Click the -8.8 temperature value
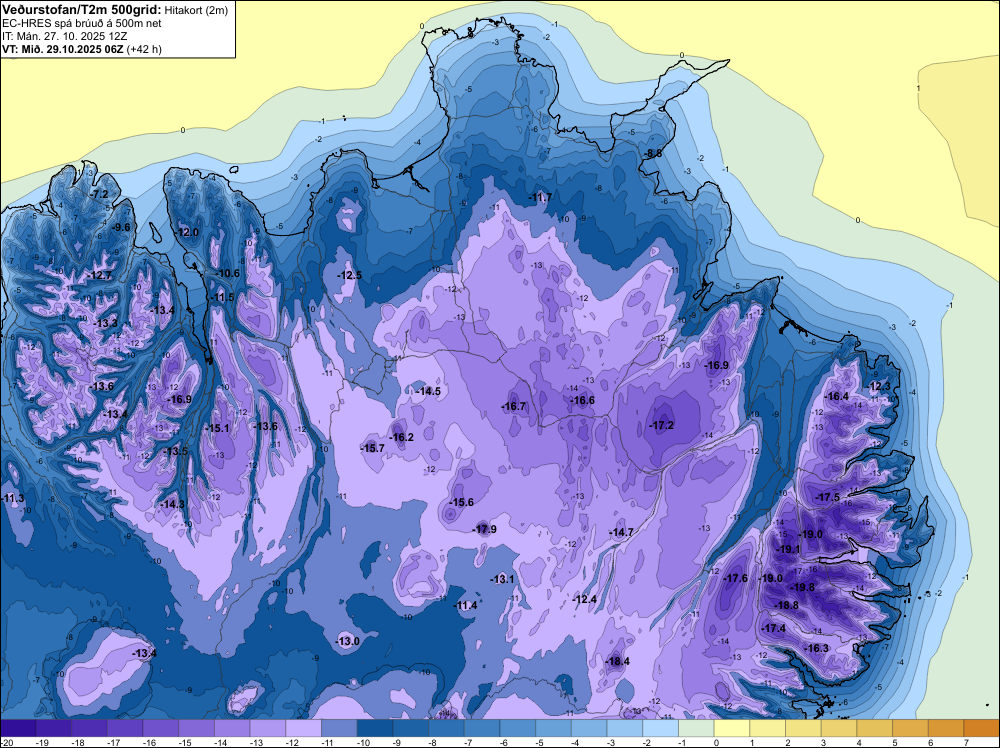 [652, 153]
